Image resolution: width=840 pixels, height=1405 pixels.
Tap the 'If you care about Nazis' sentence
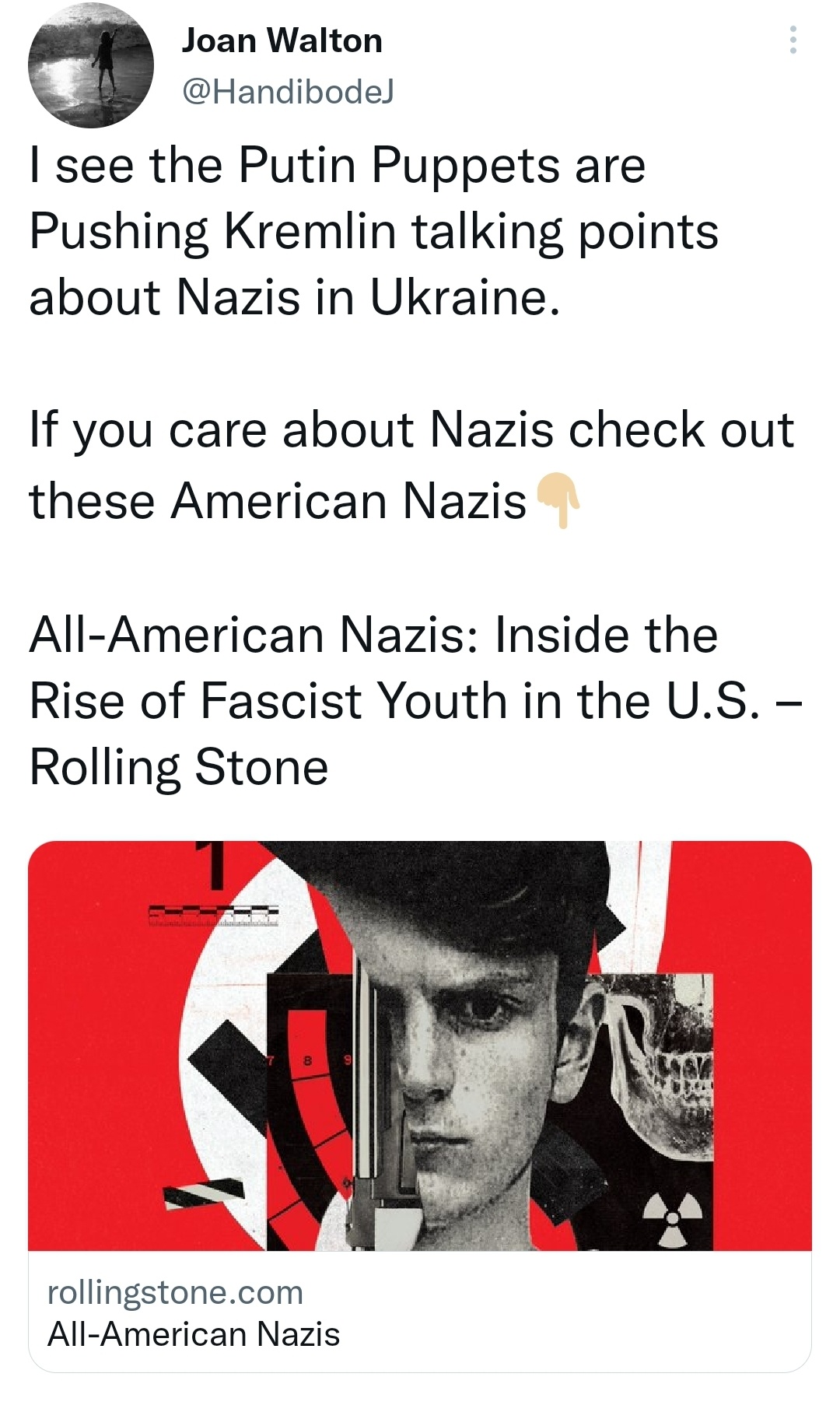412,464
